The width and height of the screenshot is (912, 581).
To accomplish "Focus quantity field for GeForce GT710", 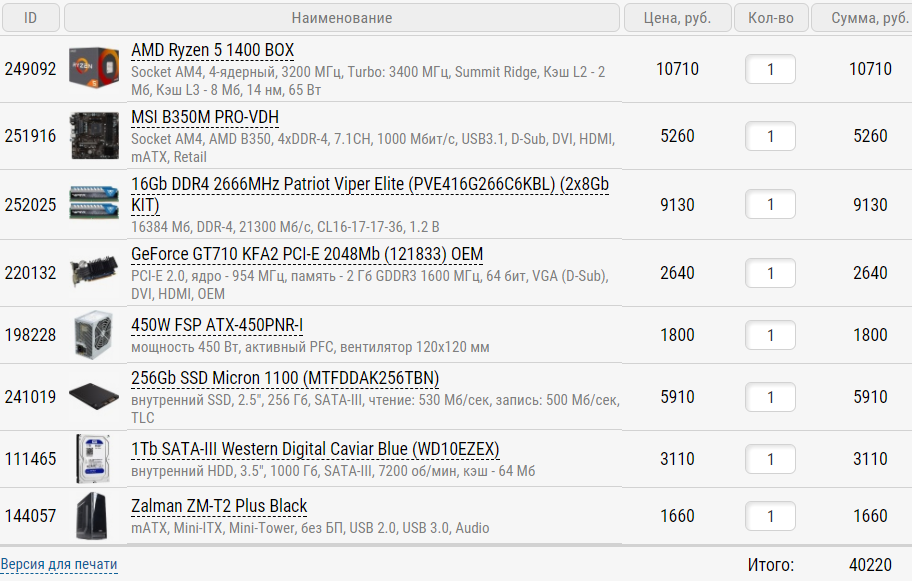I will [x=770, y=273].
